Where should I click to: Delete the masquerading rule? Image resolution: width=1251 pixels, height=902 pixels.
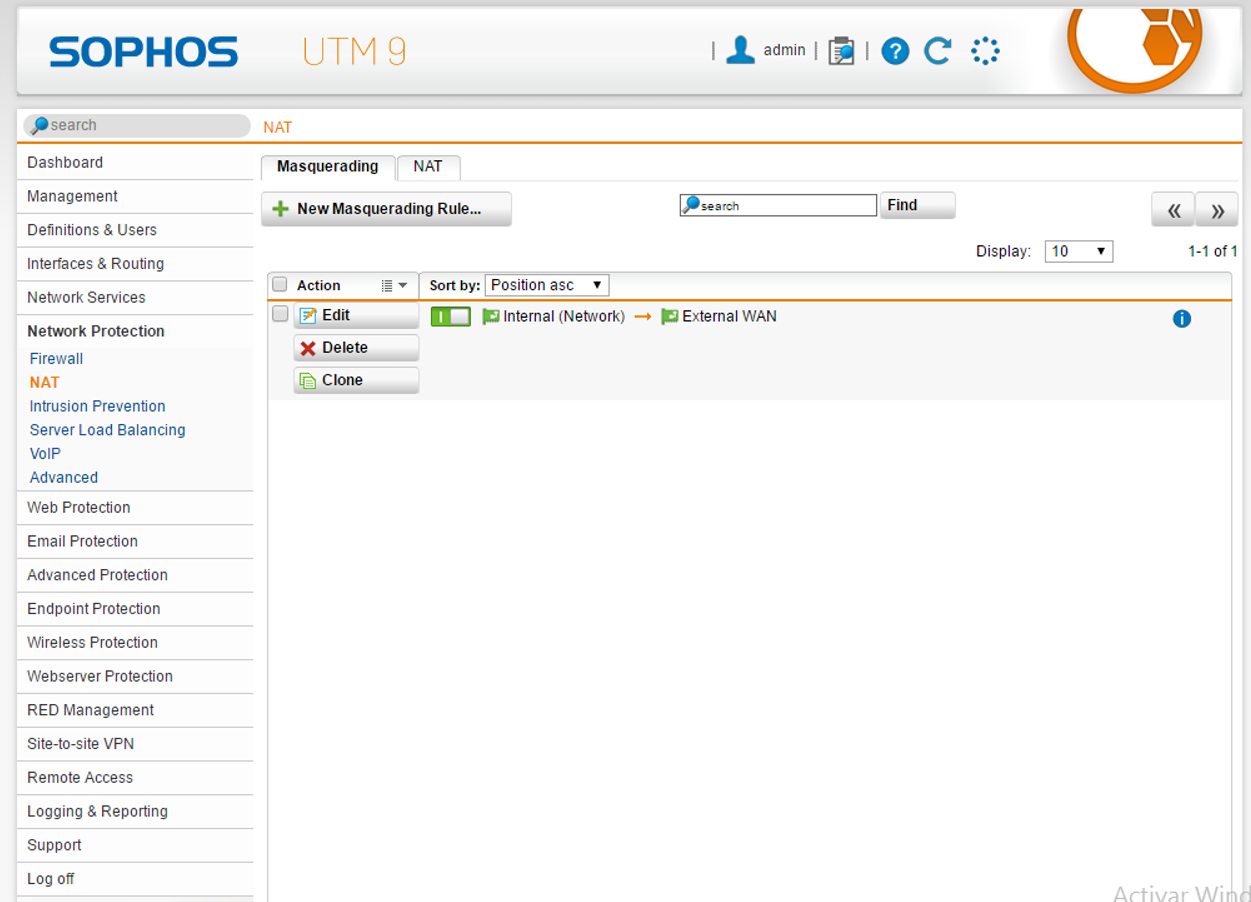tap(356, 348)
